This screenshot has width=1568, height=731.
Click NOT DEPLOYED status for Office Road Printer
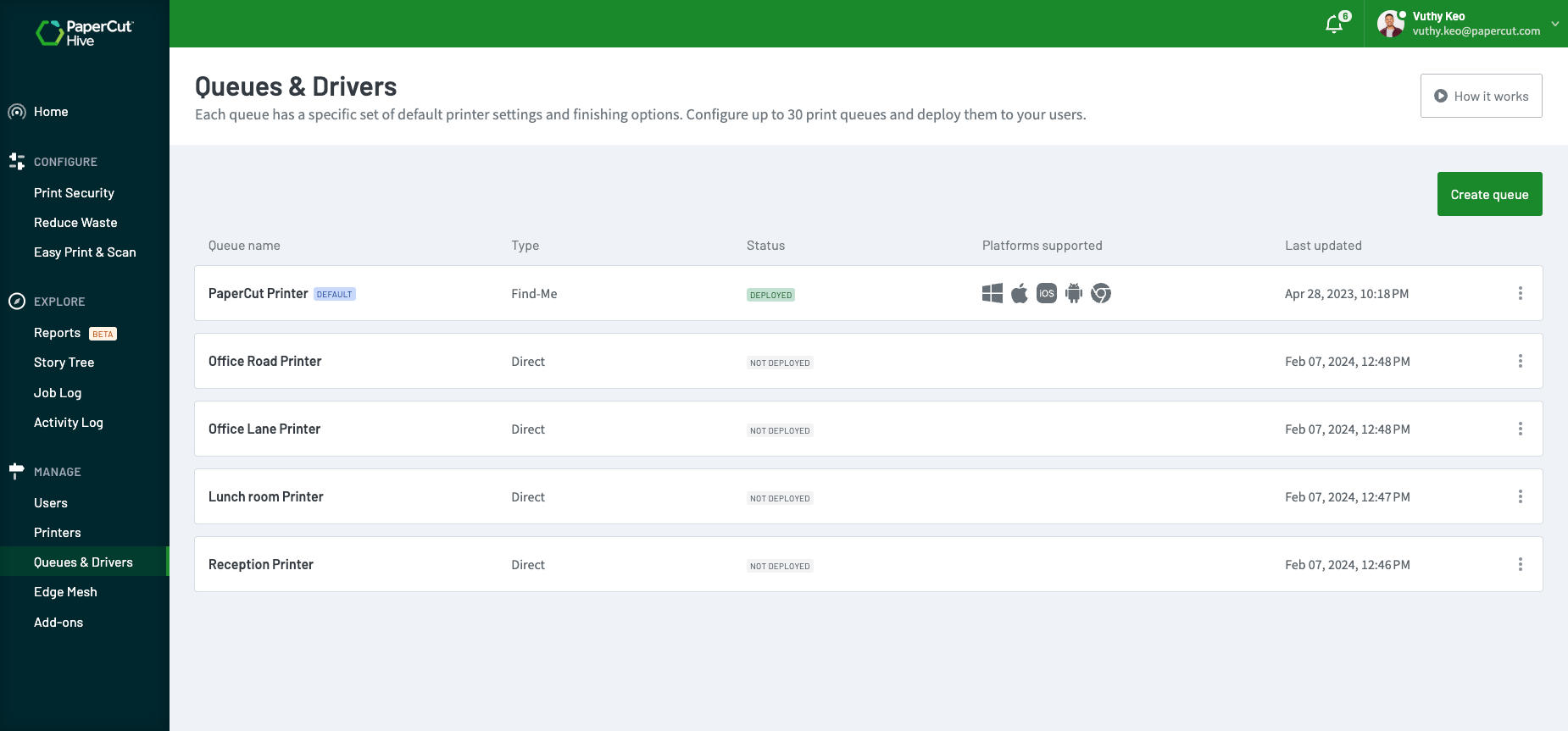780,363
